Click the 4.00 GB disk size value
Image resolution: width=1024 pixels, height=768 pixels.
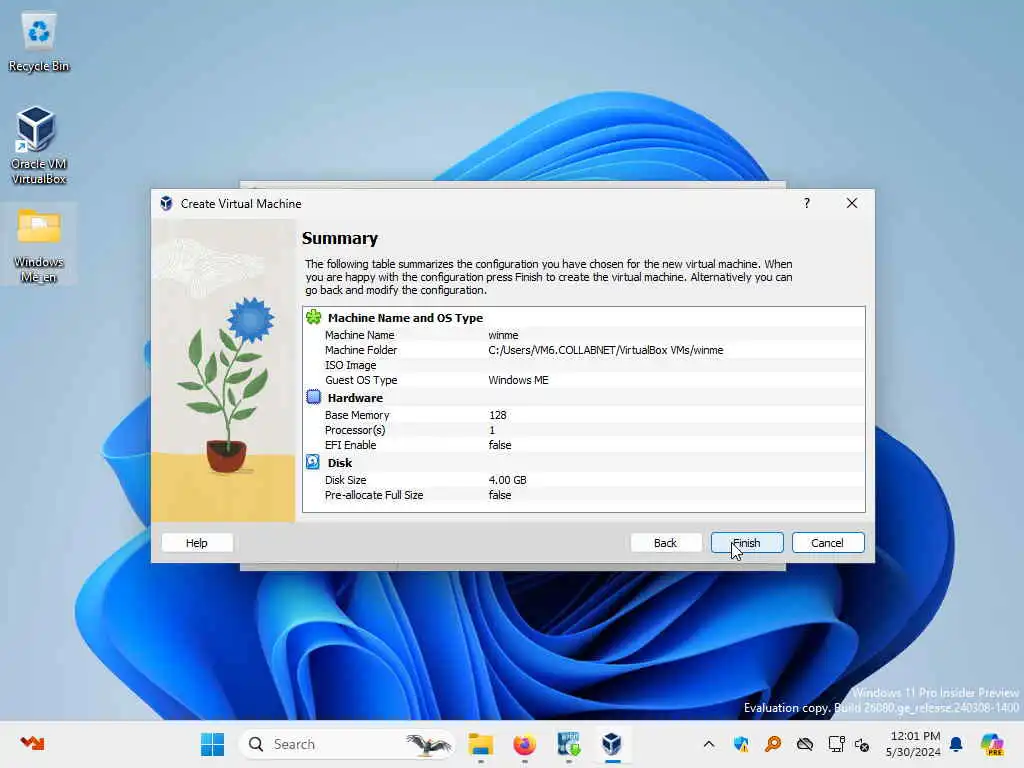(507, 480)
